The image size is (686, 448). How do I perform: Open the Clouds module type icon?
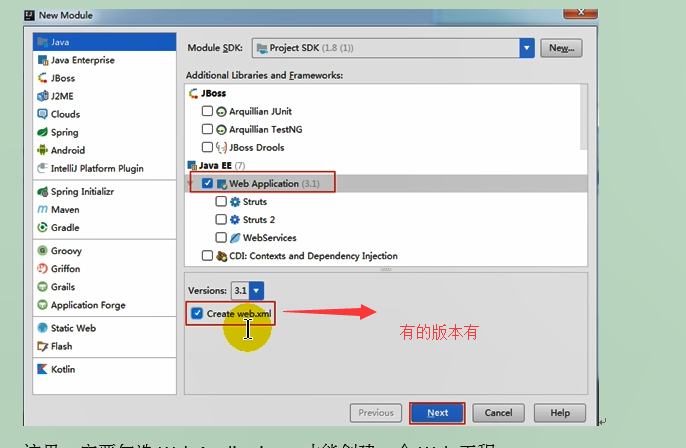tap(42, 114)
